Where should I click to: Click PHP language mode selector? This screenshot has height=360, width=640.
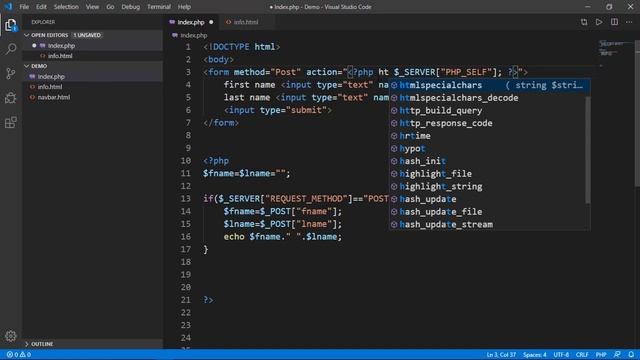[601, 355]
